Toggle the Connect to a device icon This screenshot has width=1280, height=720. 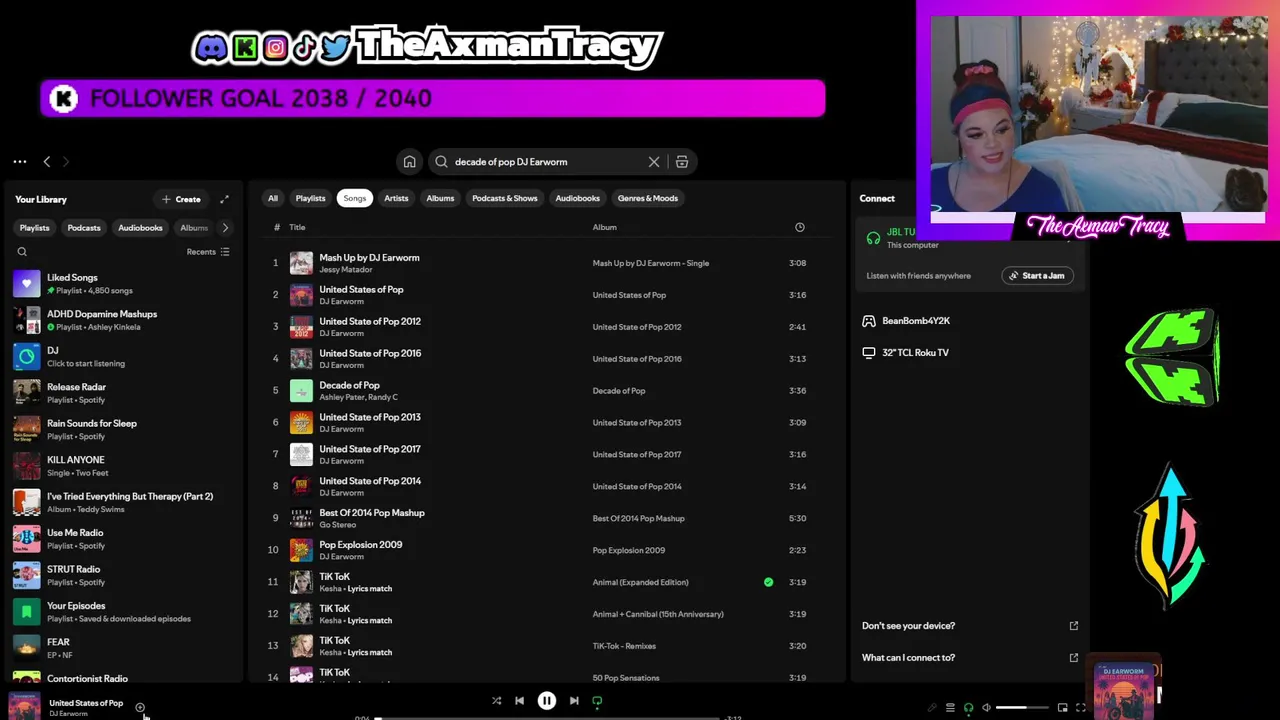968,708
